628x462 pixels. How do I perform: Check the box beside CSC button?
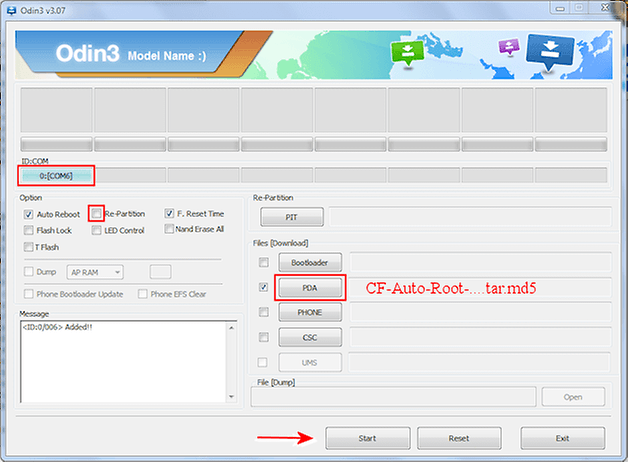point(264,337)
